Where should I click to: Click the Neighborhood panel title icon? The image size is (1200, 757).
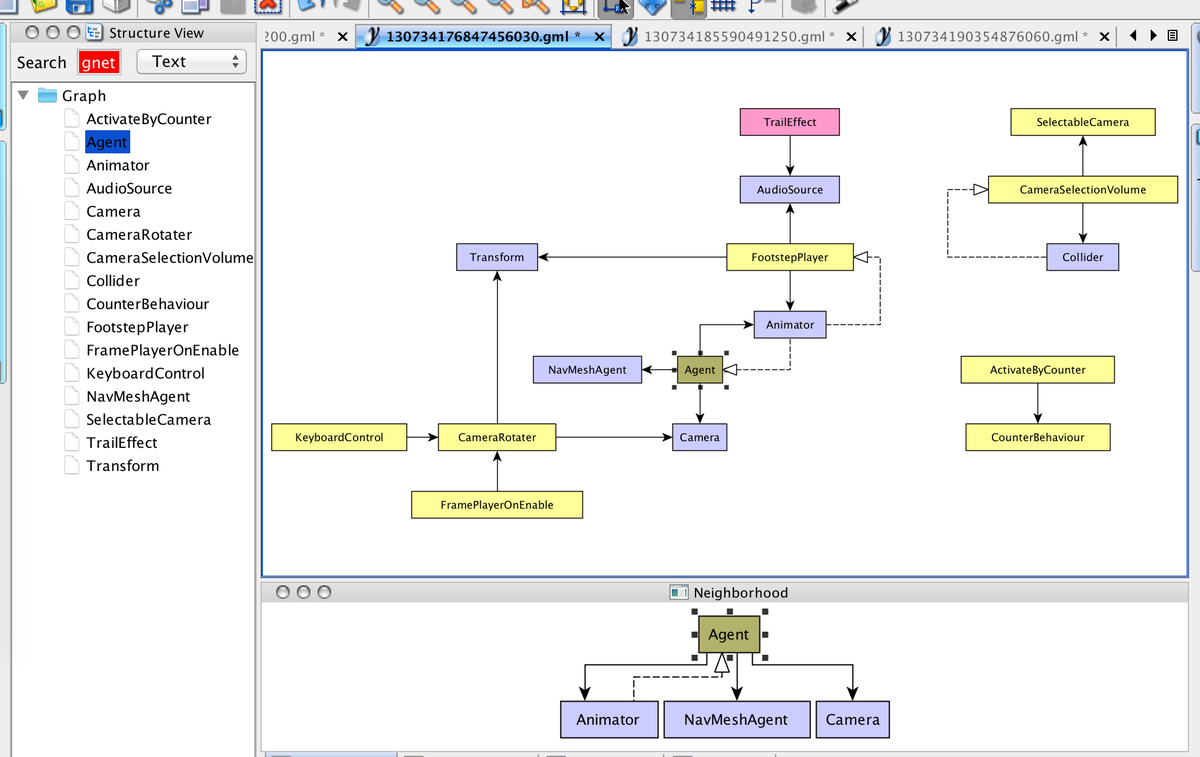pyautogui.click(x=679, y=592)
